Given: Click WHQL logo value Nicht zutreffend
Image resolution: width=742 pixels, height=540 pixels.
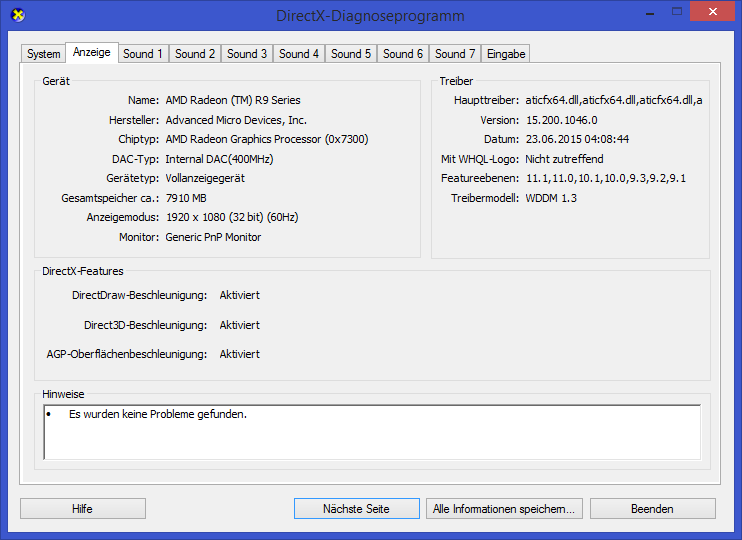Looking at the screenshot, I should [x=565, y=159].
